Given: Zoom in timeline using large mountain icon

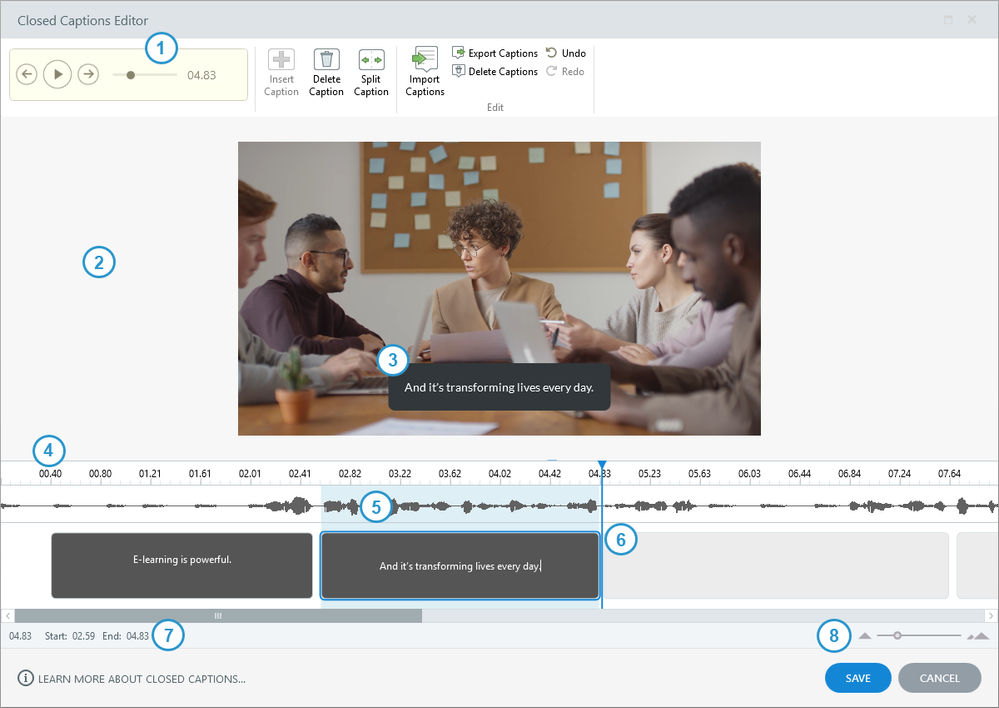Looking at the screenshot, I should (x=977, y=636).
